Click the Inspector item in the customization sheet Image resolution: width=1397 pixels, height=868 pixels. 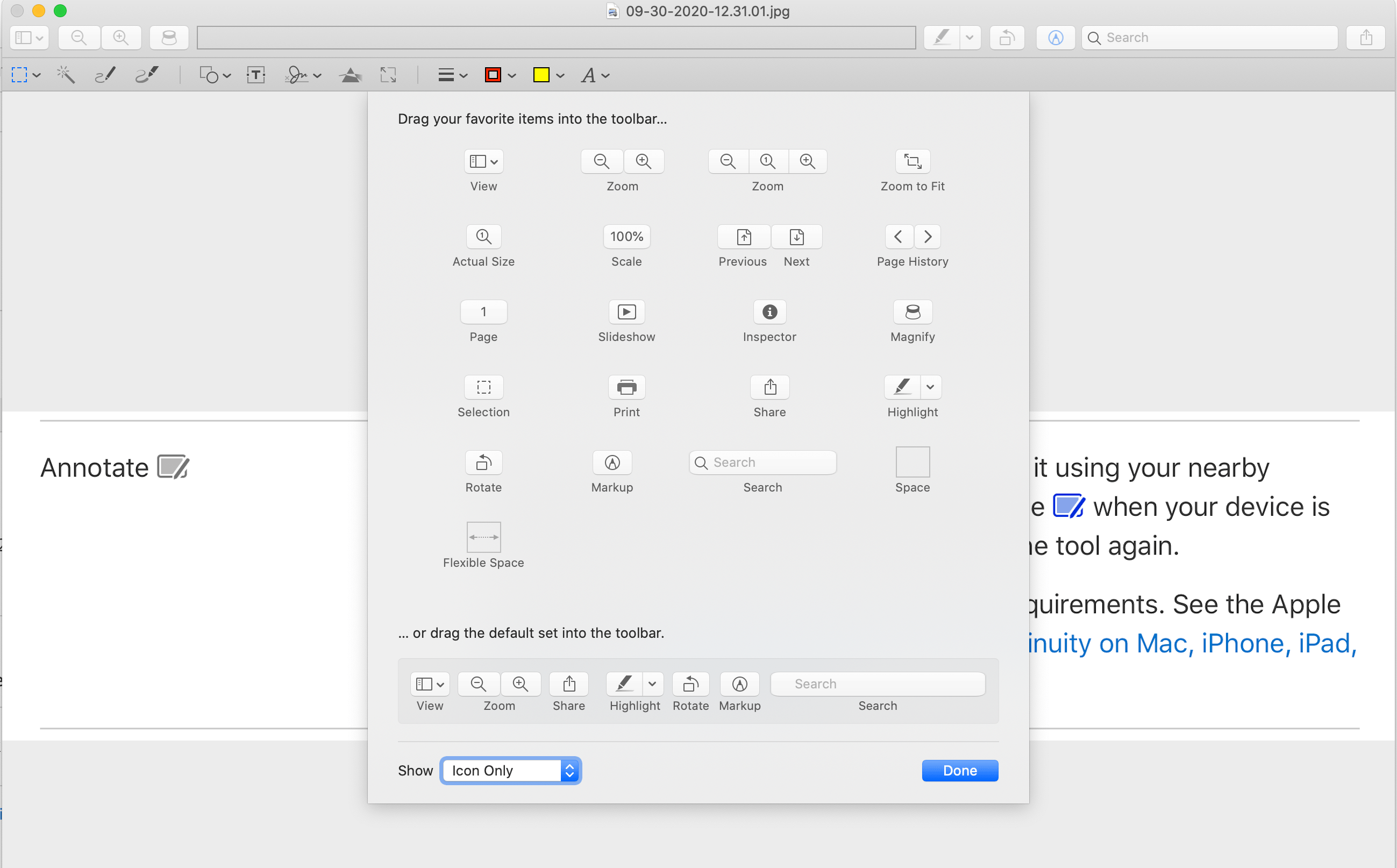[x=769, y=312]
